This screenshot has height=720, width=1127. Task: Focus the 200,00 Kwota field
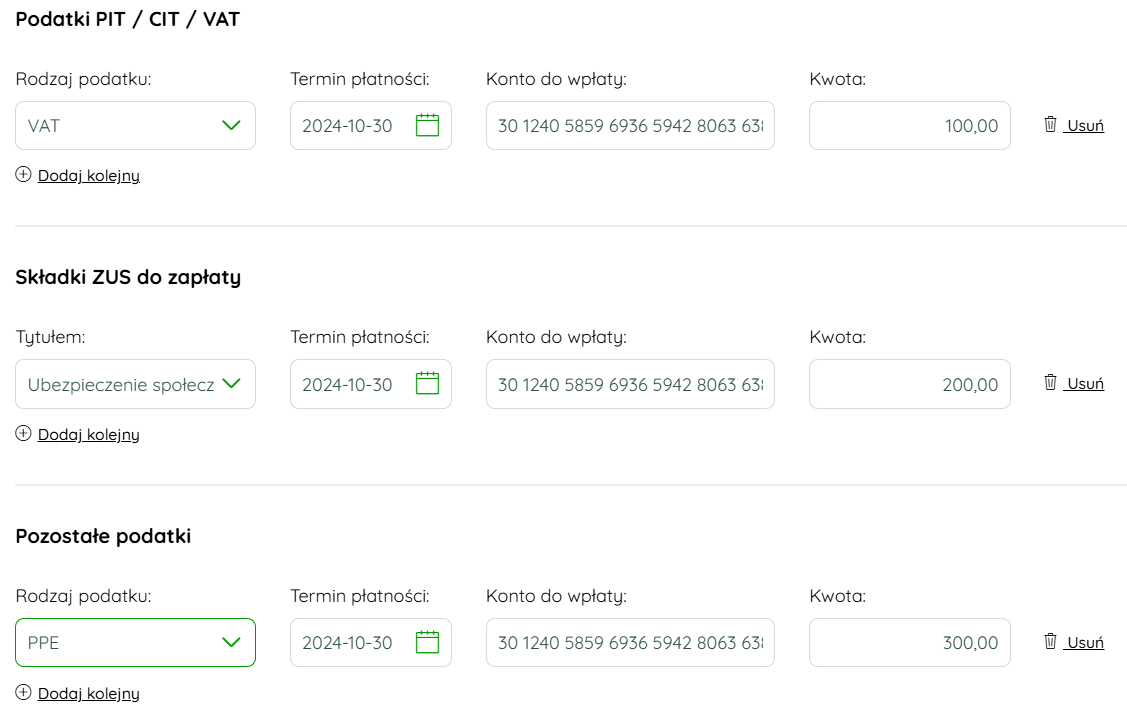(x=910, y=384)
